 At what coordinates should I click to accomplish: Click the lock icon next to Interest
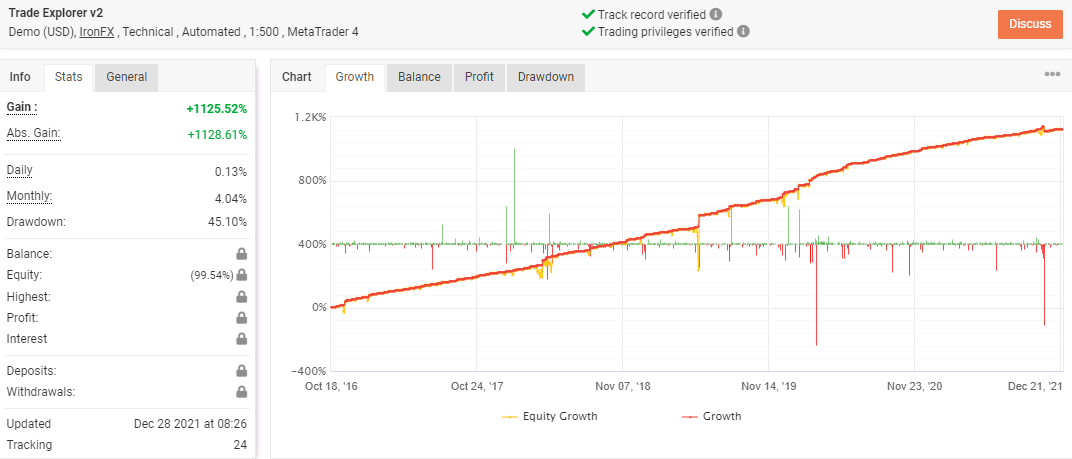click(241, 339)
